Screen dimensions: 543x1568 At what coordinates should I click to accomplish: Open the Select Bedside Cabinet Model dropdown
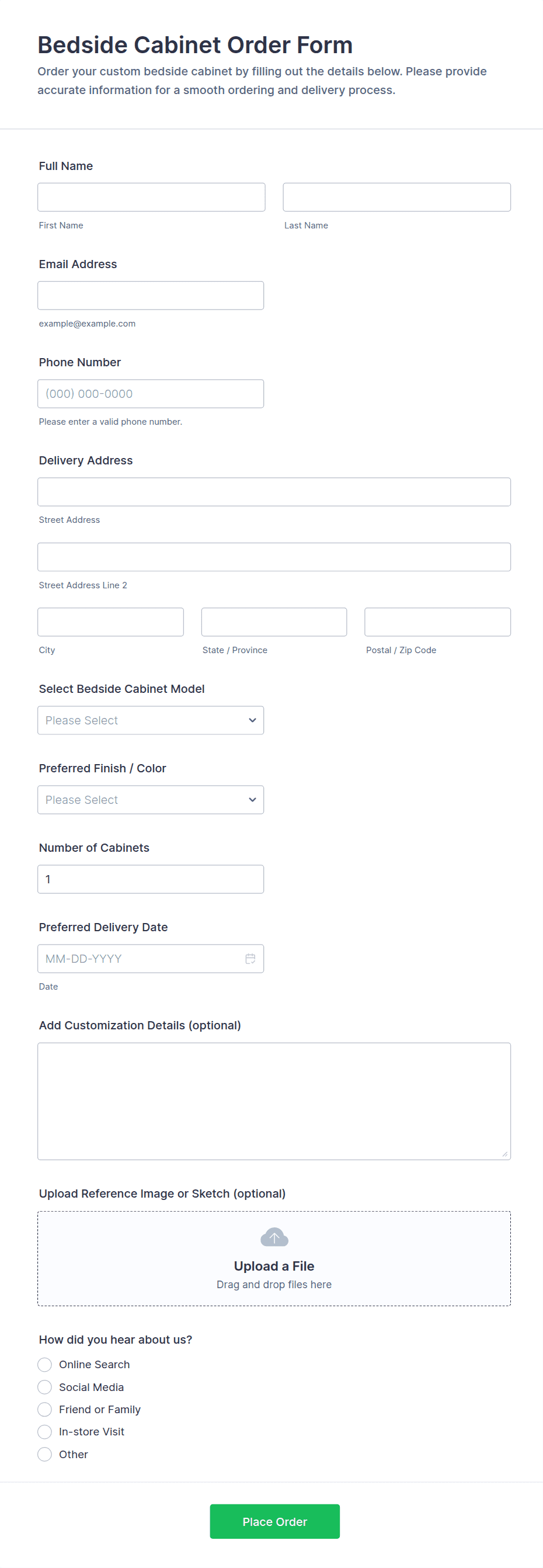[150, 720]
